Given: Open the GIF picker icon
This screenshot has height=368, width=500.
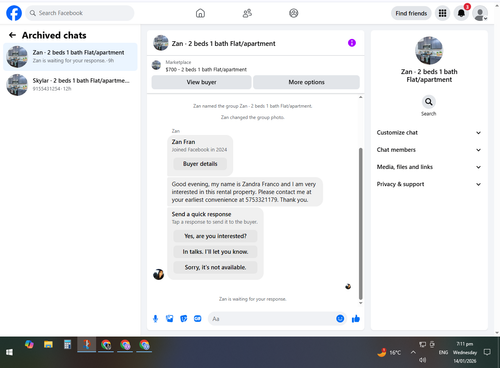Looking at the screenshot, I should coord(198,319).
